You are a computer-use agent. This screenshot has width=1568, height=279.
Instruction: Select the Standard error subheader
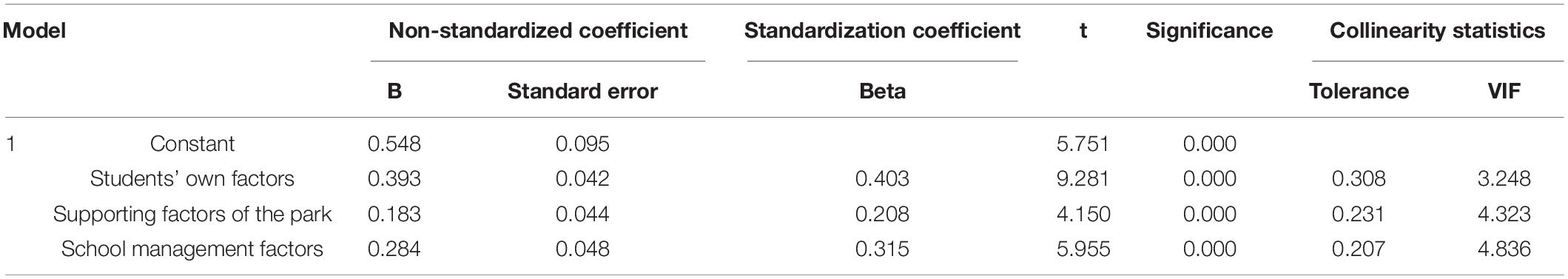[x=582, y=92]
